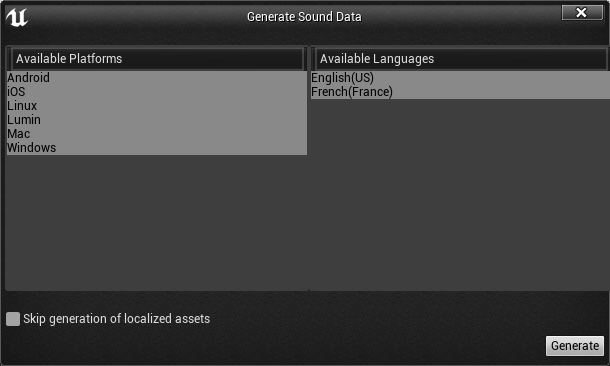Click the Available Platforms column header

[x=157, y=59]
